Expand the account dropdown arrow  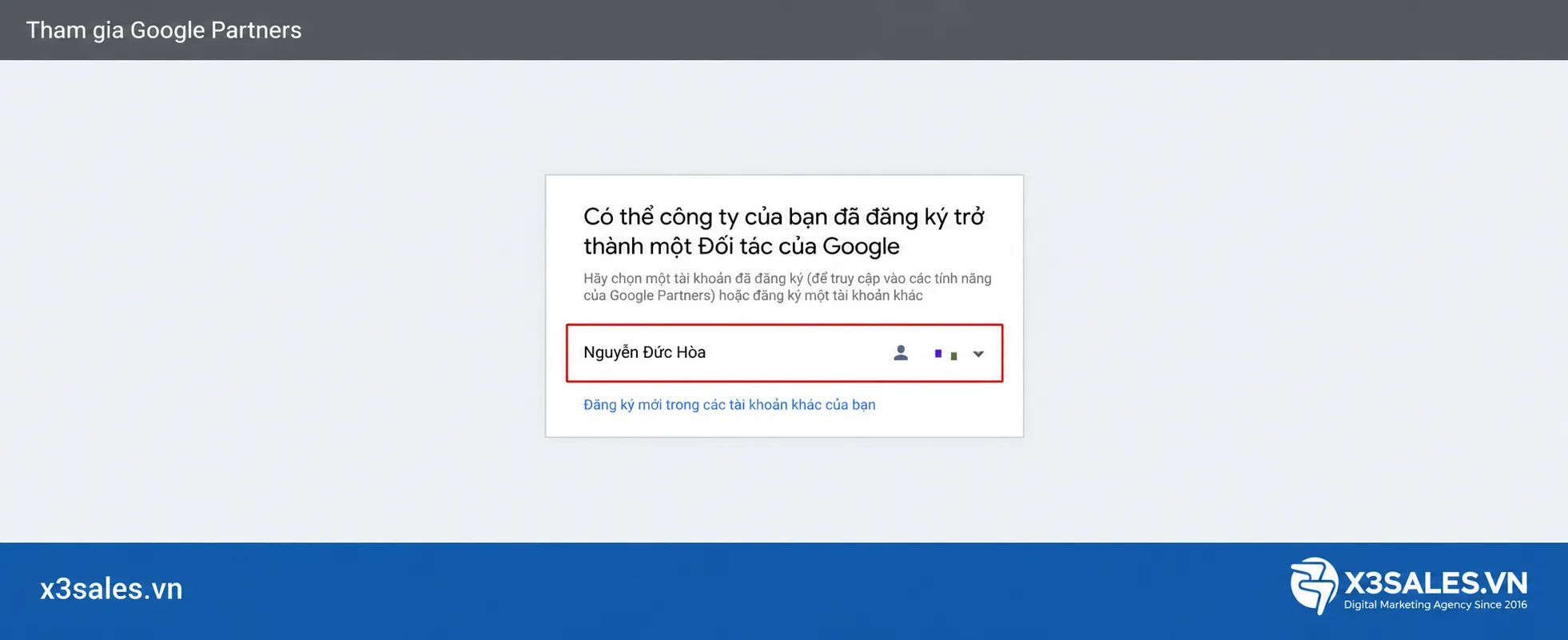point(978,354)
